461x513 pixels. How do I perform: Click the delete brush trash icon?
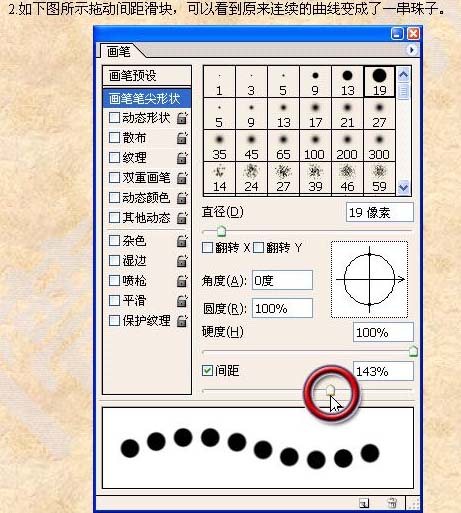click(392, 503)
